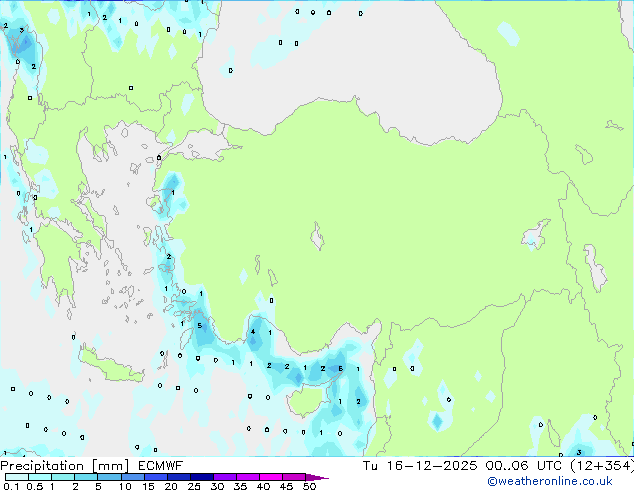The width and height of the screenshot is (634, 490).
Task: Click the 1–2 mm legend swatch
Action: [x=63, y=477]
